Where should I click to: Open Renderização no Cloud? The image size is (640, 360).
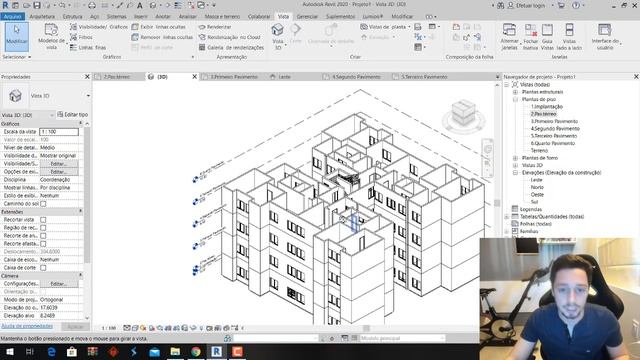point(229,37)
